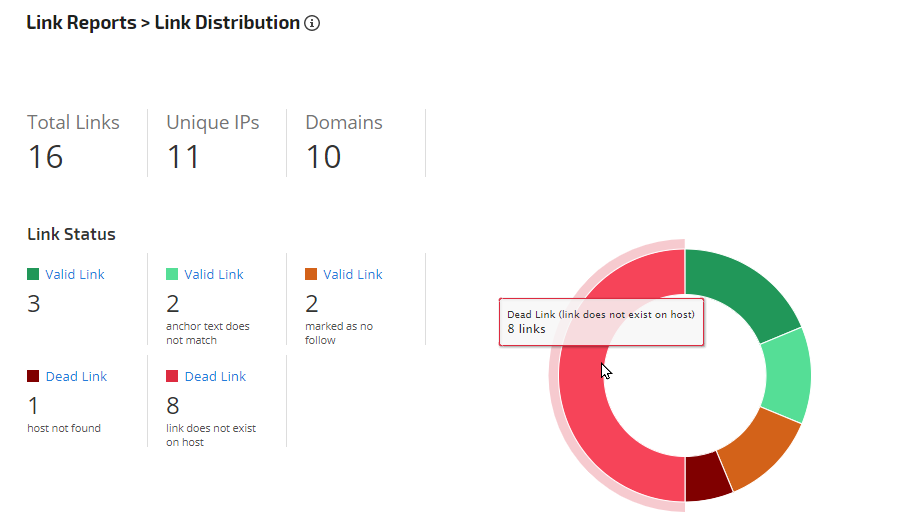901x532 pixels.
Task: Open Valid Link marked as no follow
Action: (x=352, y=274)
